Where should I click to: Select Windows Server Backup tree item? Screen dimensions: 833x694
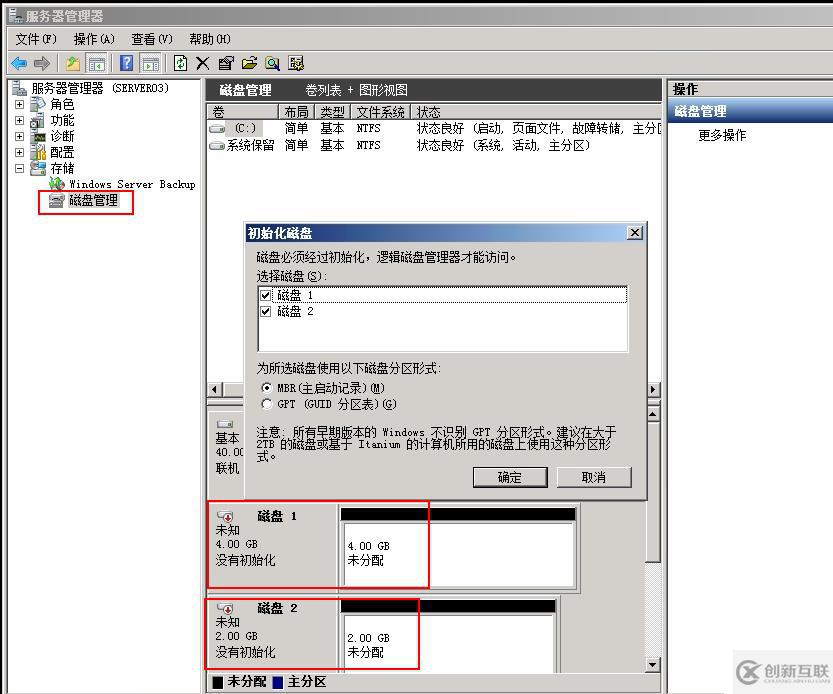click(132, 184)
